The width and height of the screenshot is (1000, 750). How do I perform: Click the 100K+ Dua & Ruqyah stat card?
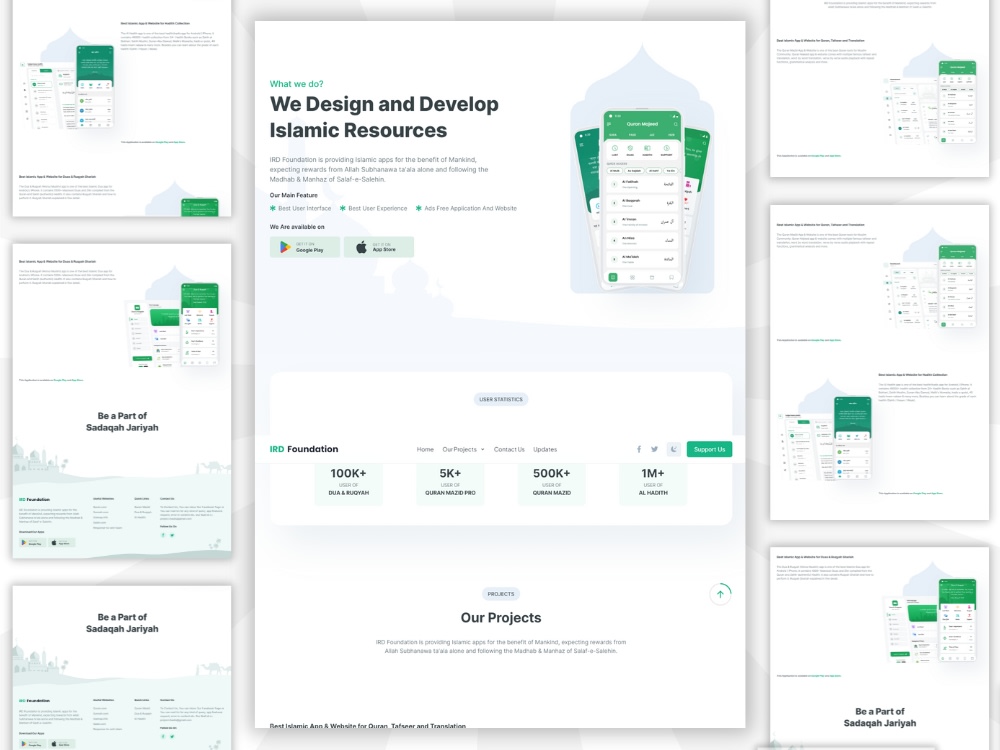tap(348, 483)
